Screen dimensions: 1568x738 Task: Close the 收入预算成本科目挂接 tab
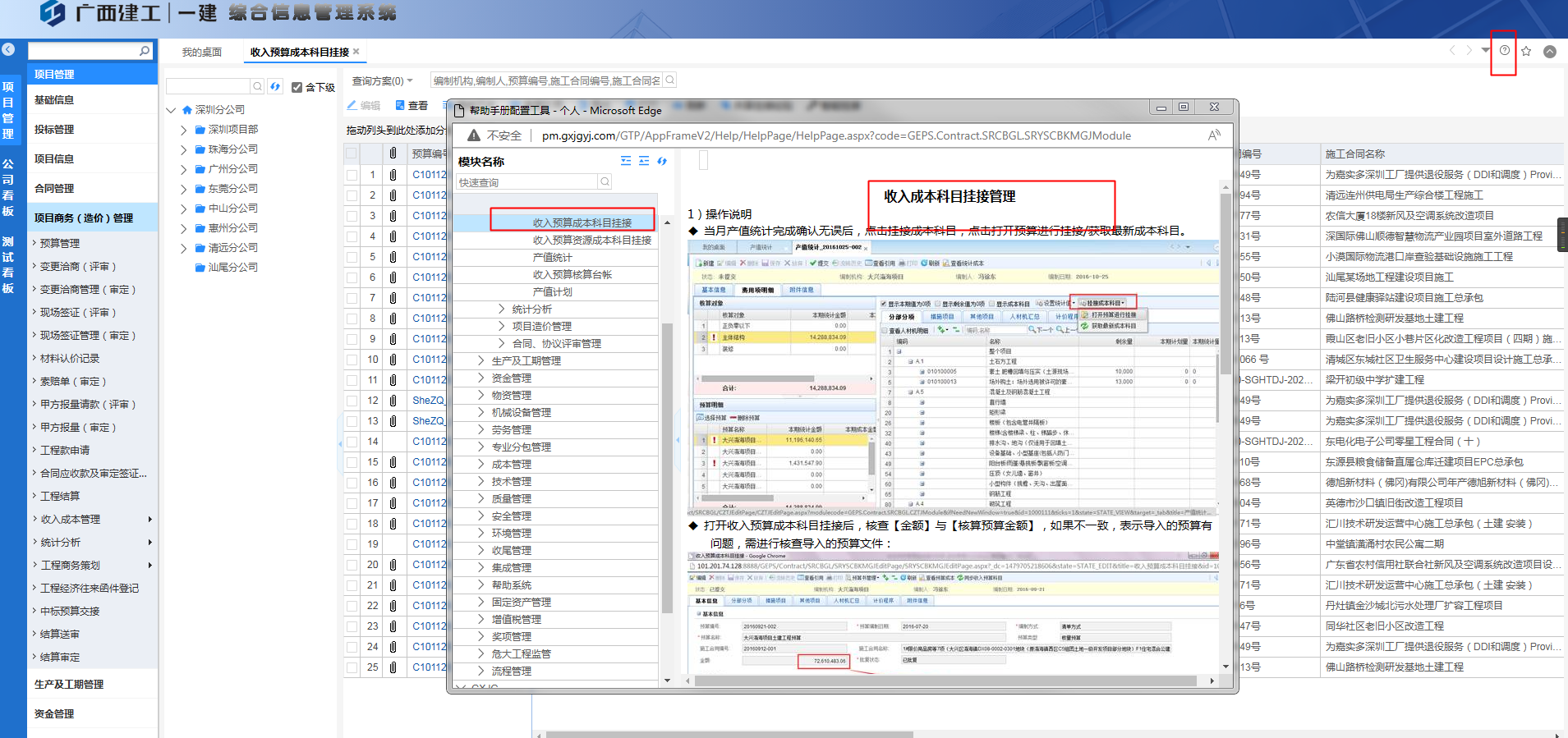356,51
